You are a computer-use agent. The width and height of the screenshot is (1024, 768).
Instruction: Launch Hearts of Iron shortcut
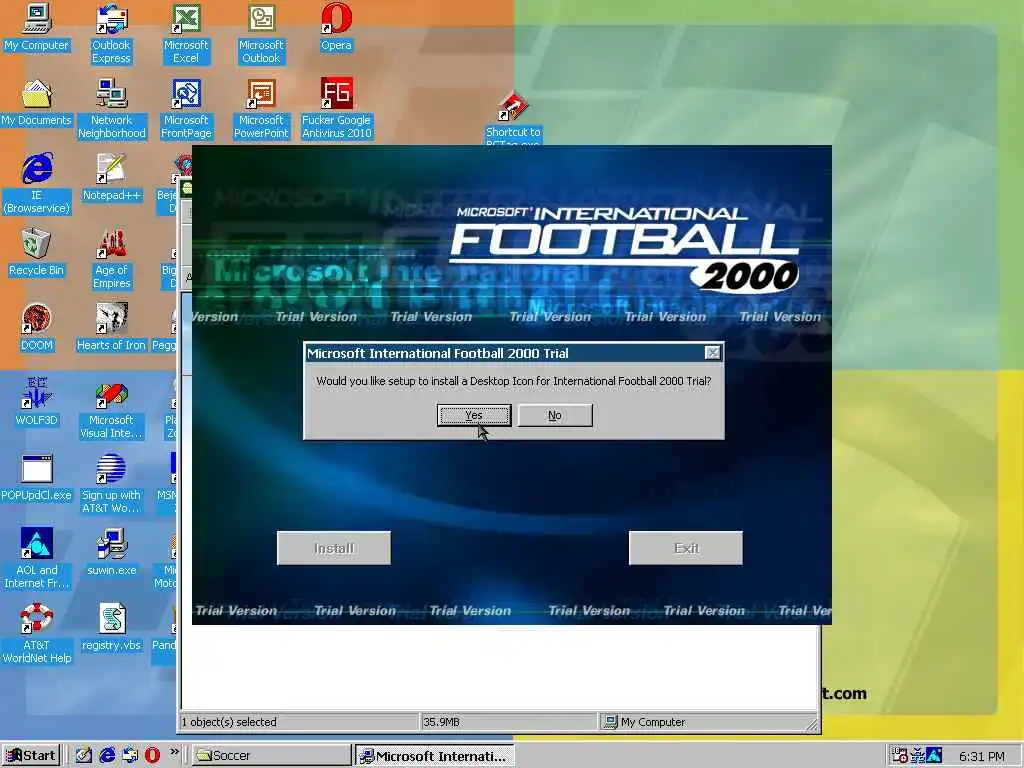111,328
